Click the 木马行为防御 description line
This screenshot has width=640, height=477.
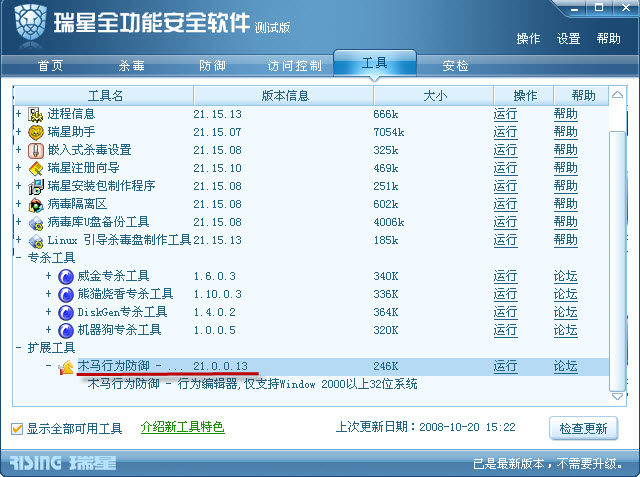click(252, 384)
